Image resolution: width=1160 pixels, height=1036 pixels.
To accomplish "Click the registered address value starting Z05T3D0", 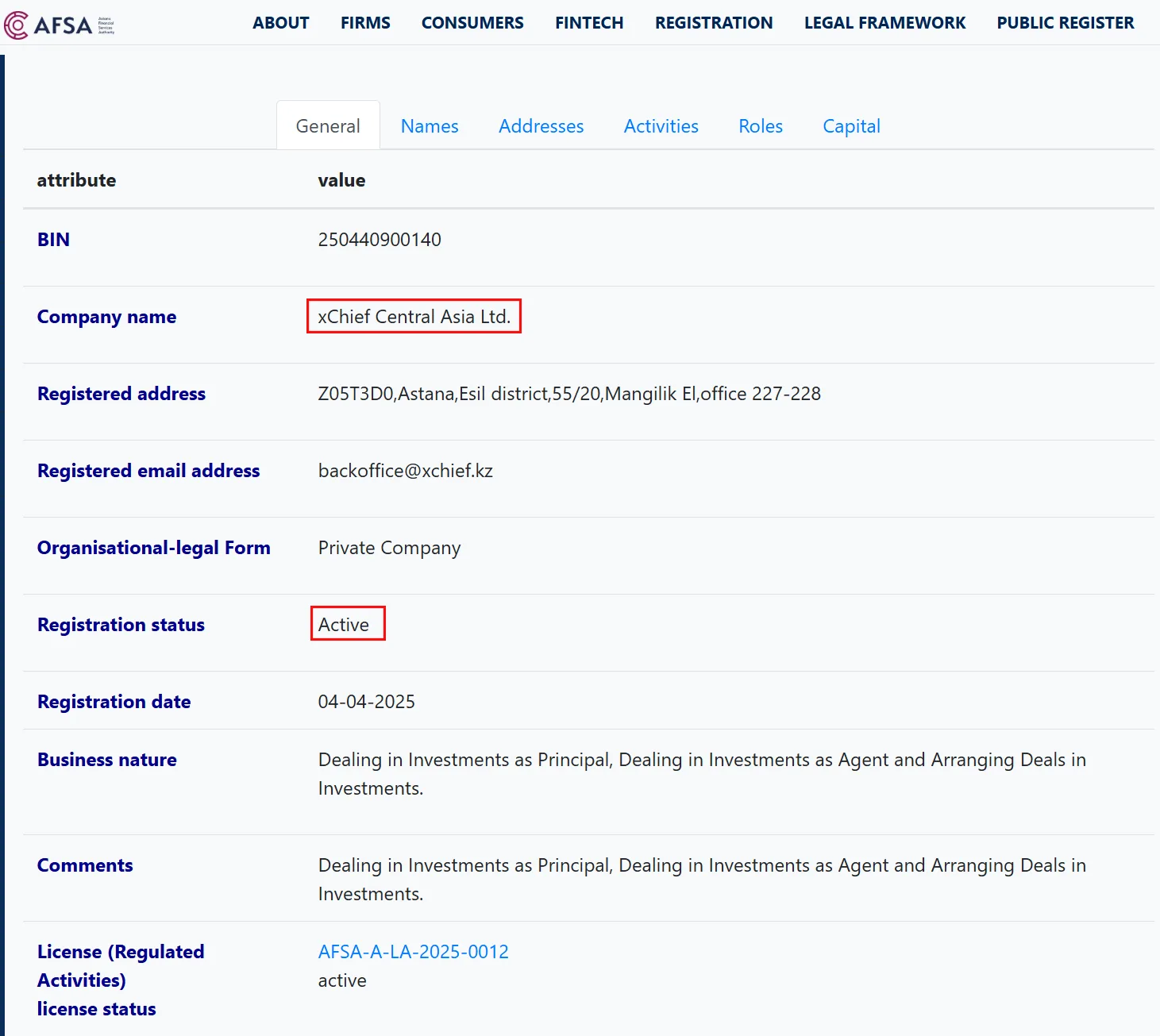I will [x=569, y=394].
